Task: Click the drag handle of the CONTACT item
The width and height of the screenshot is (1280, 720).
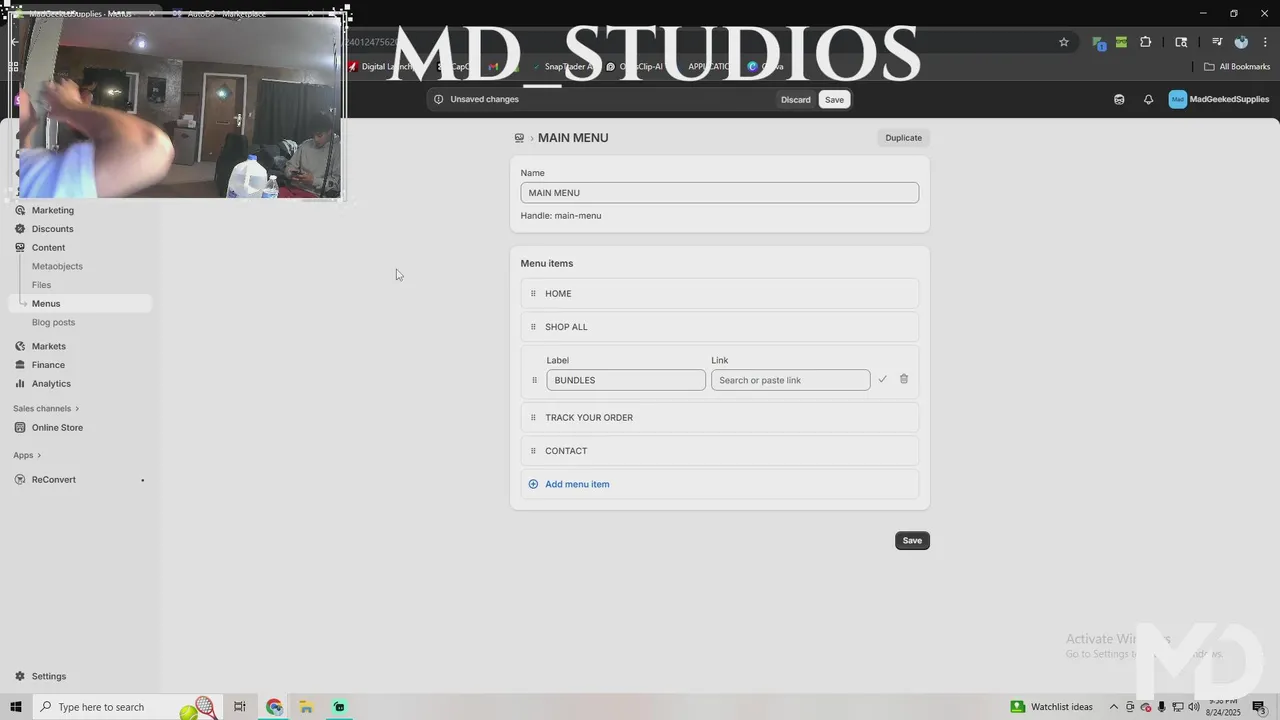Action: pyautogui.click(x=533, y=451)
